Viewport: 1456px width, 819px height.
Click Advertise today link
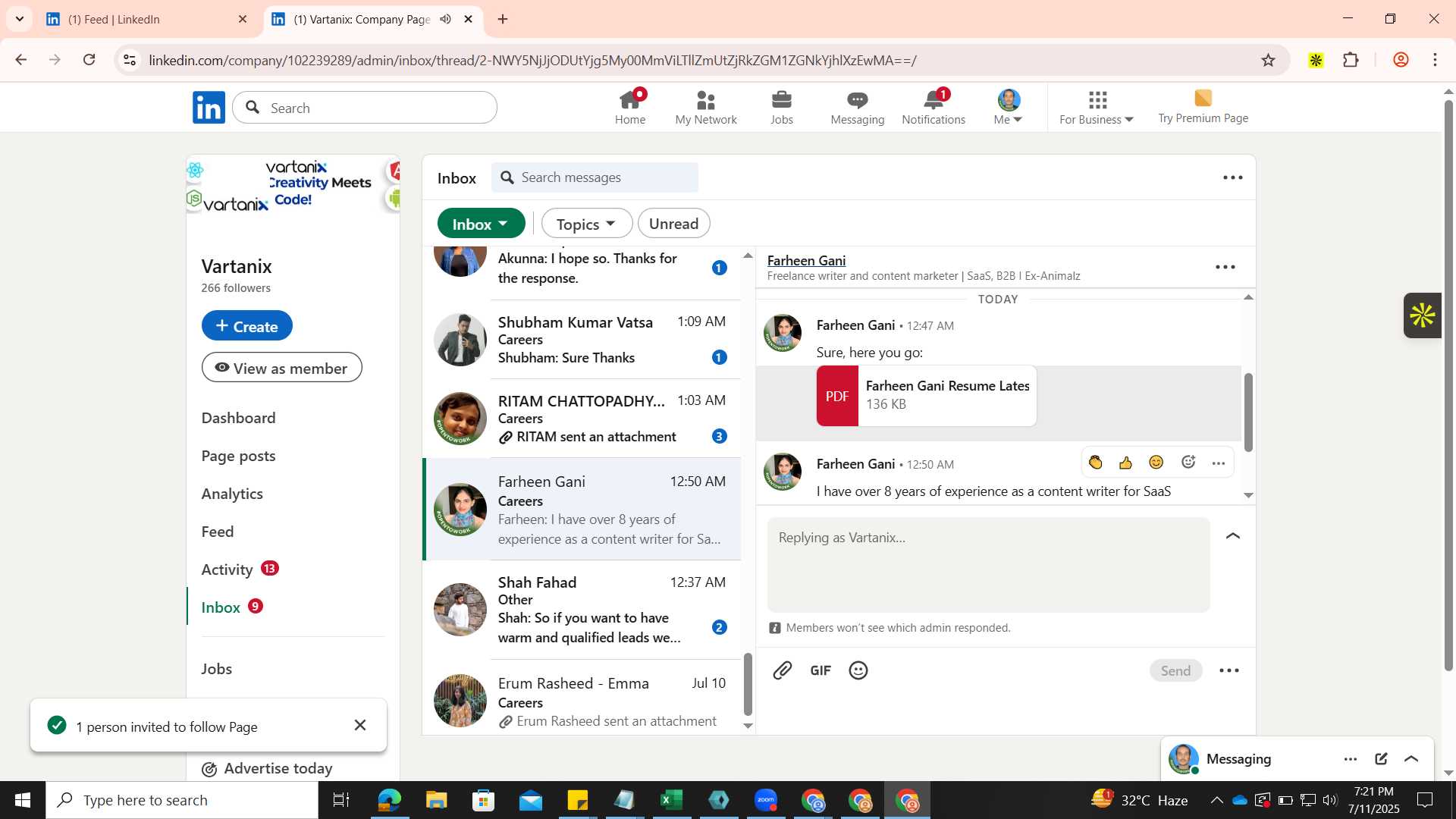coord(267,768)
